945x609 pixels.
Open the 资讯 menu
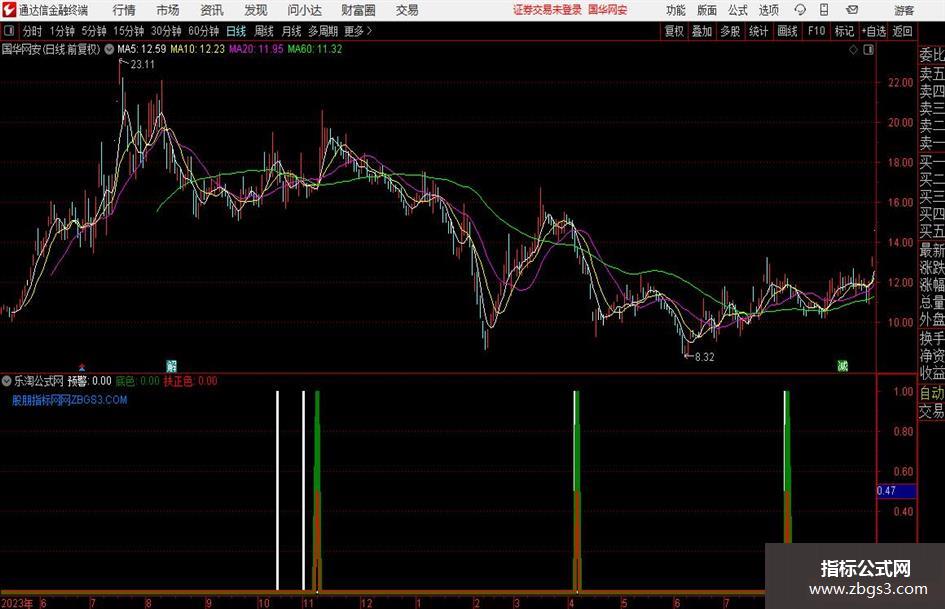(x=212, y=10)
